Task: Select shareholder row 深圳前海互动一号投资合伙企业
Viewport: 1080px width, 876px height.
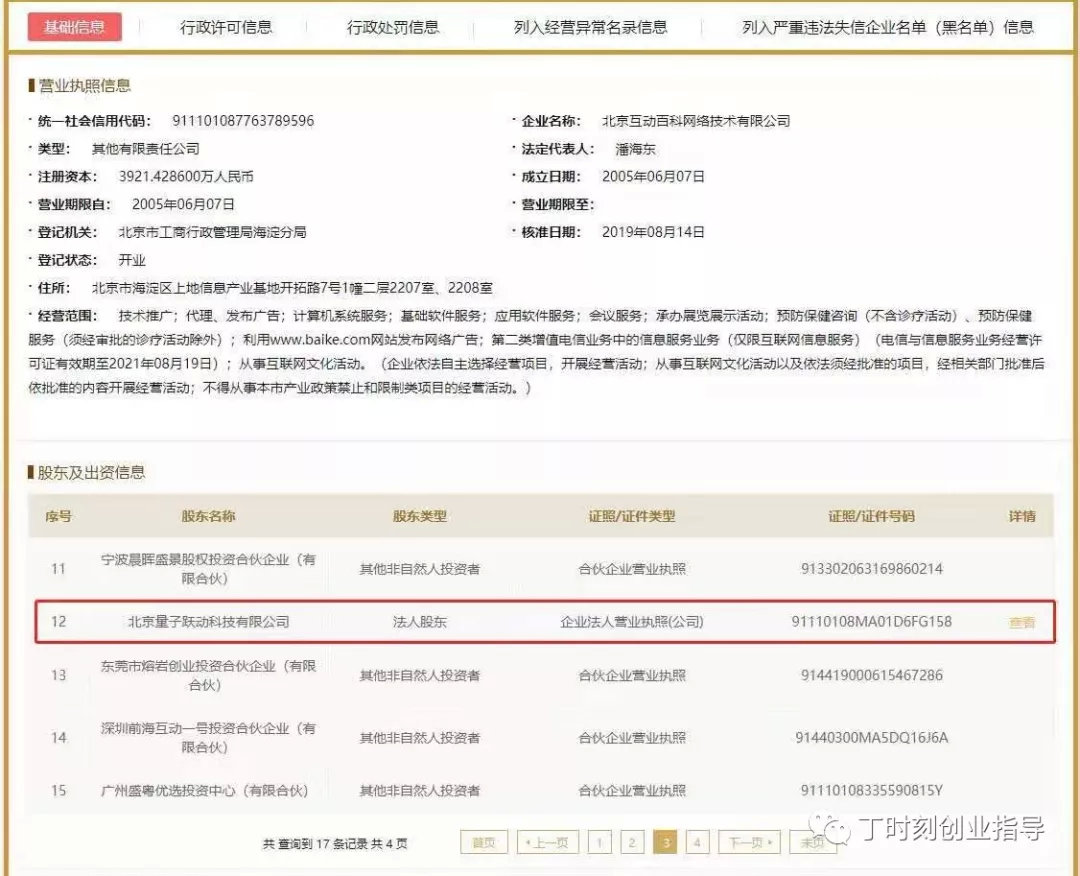Action: pos(208,738)
